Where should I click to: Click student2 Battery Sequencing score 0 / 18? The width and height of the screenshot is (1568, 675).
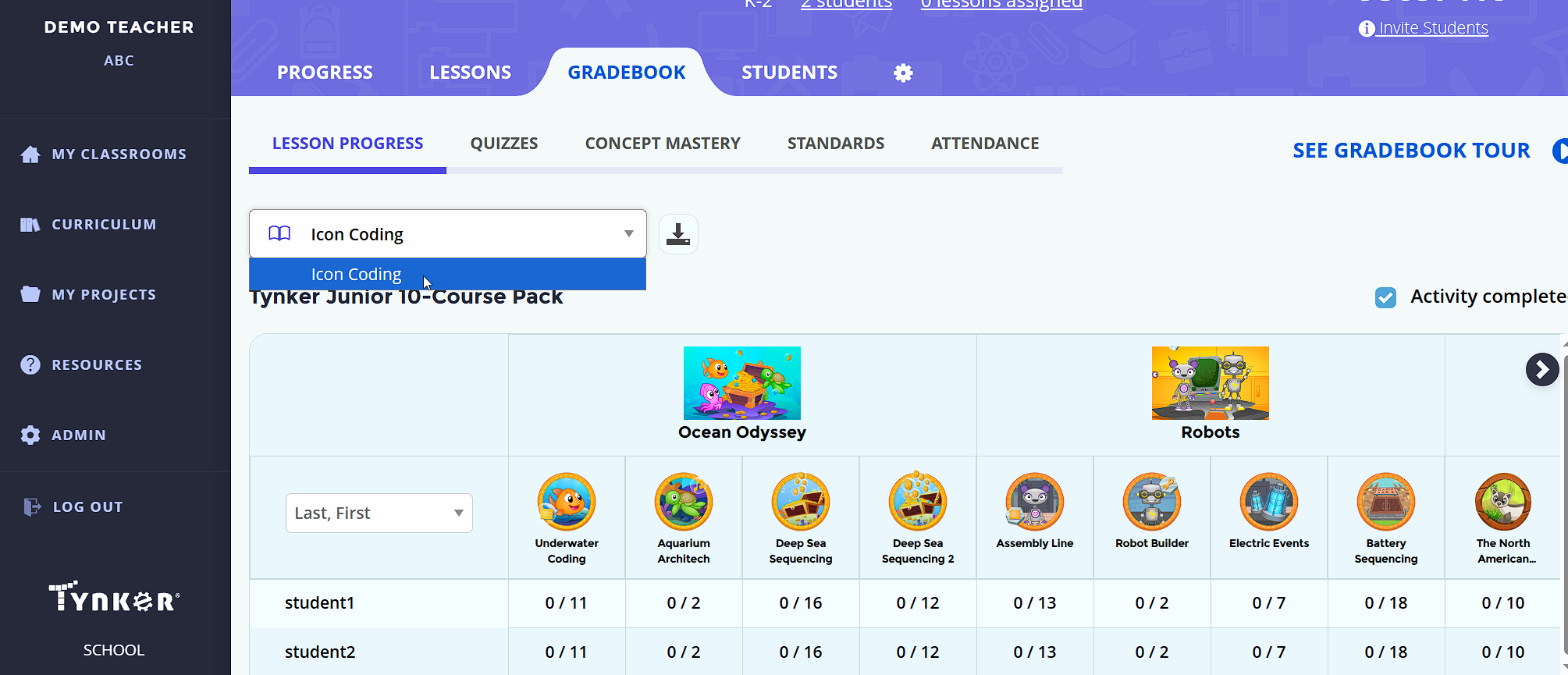(1386, 652)
